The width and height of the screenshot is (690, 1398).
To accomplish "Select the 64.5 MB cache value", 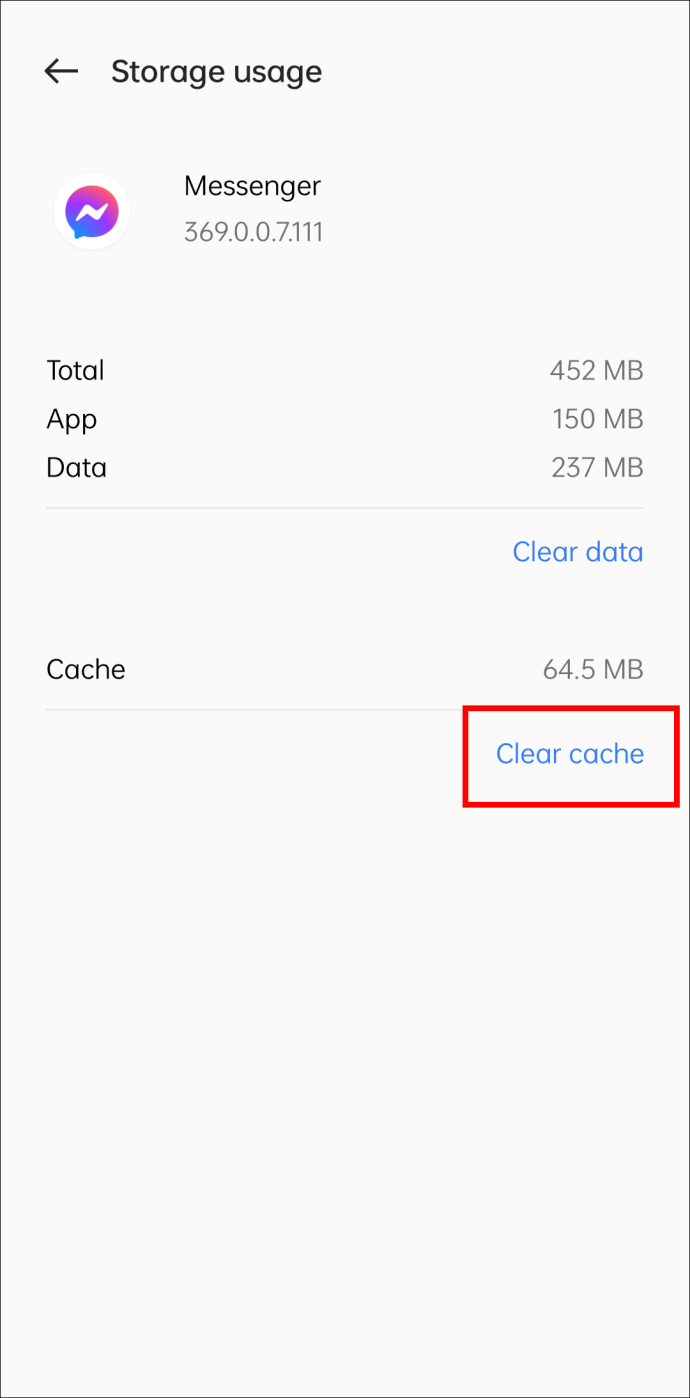I will [x=593, y=669].
